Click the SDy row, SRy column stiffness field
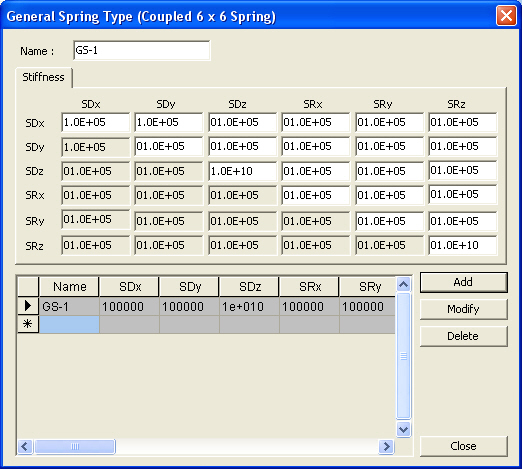The height and width of the screenshot is (469, 522). click(389, 146)
